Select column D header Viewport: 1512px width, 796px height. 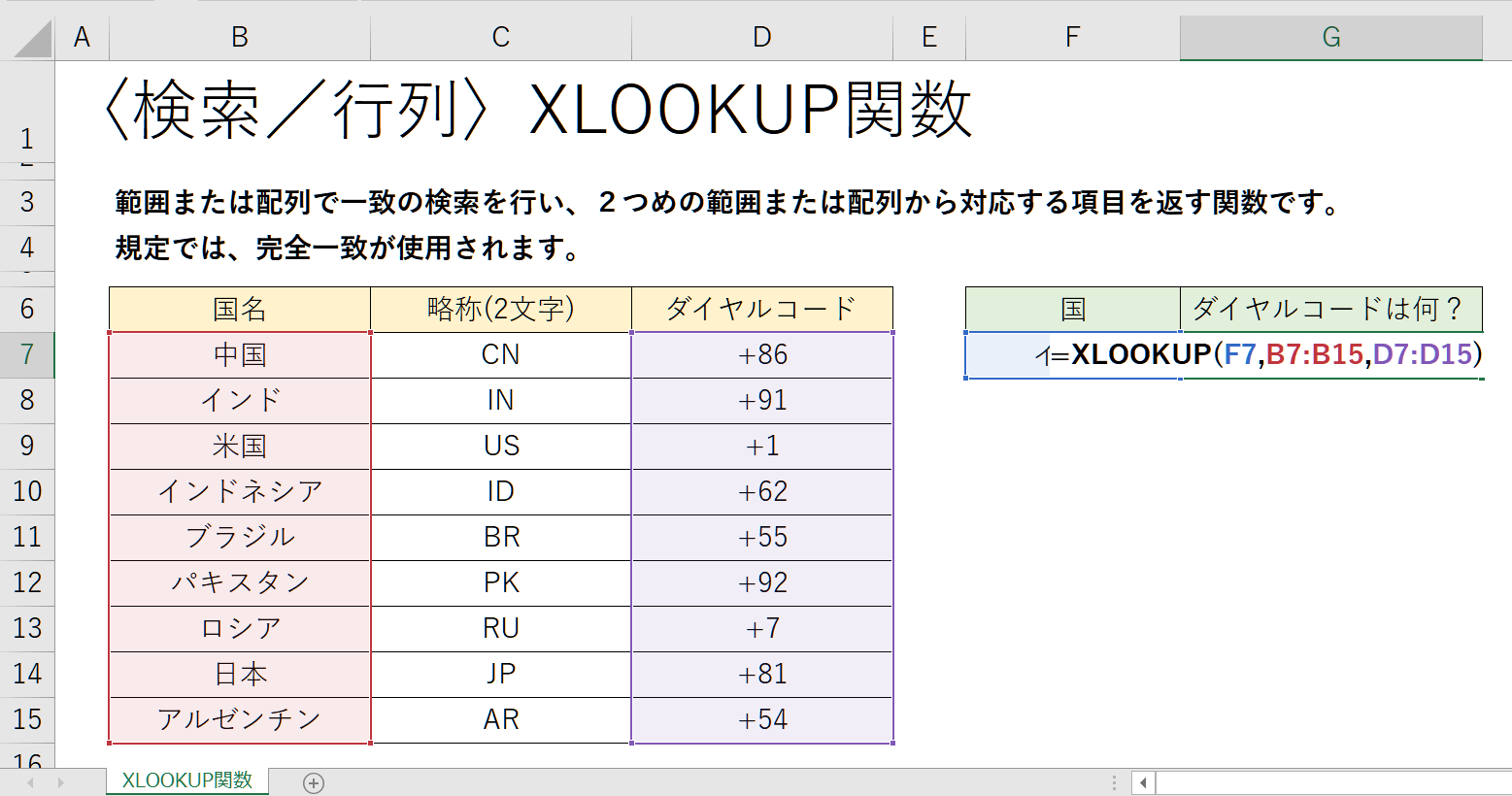click(761, 38)
